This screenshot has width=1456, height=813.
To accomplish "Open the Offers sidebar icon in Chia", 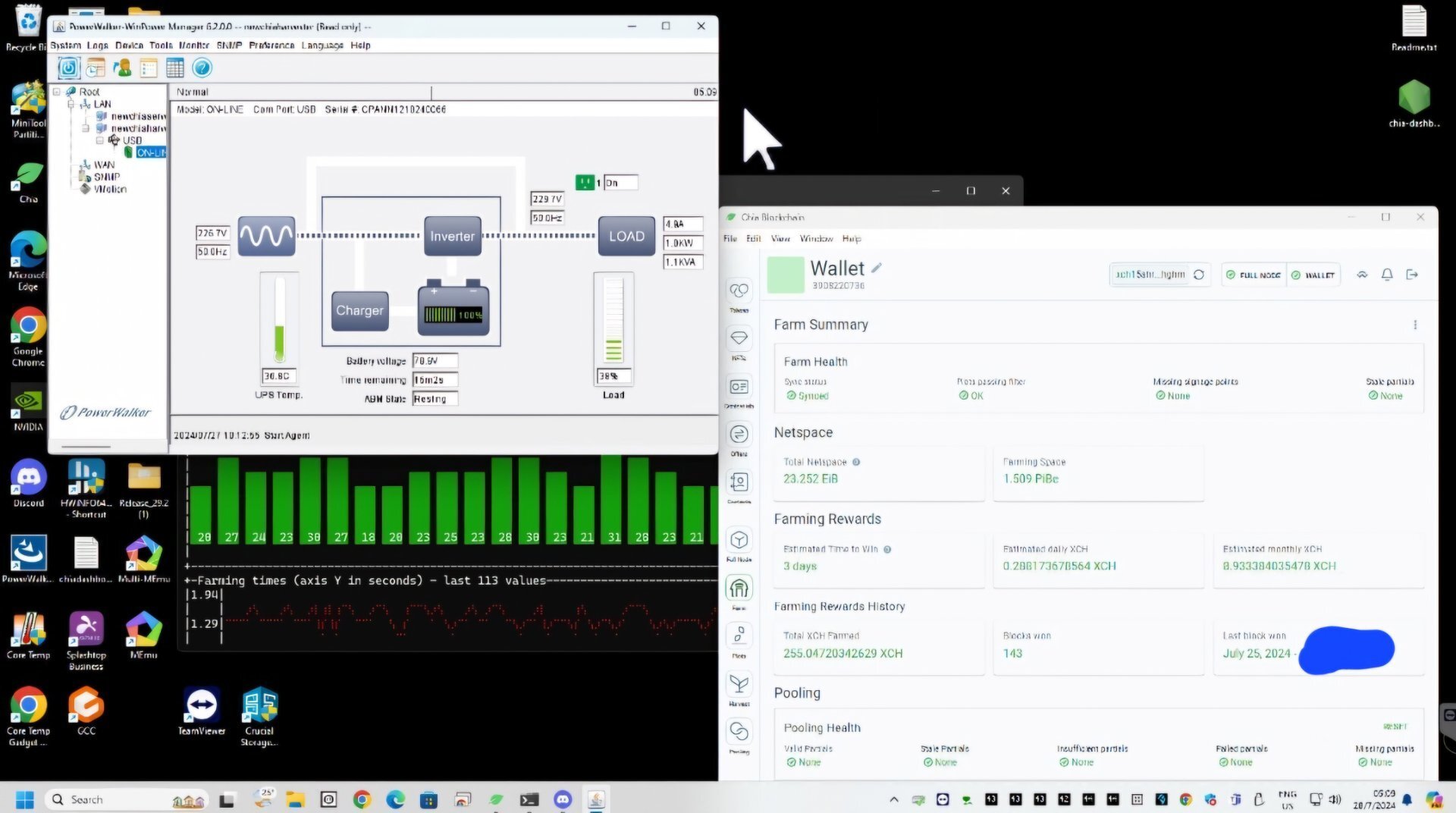I will pyautogui.click(x=739, y=435).
